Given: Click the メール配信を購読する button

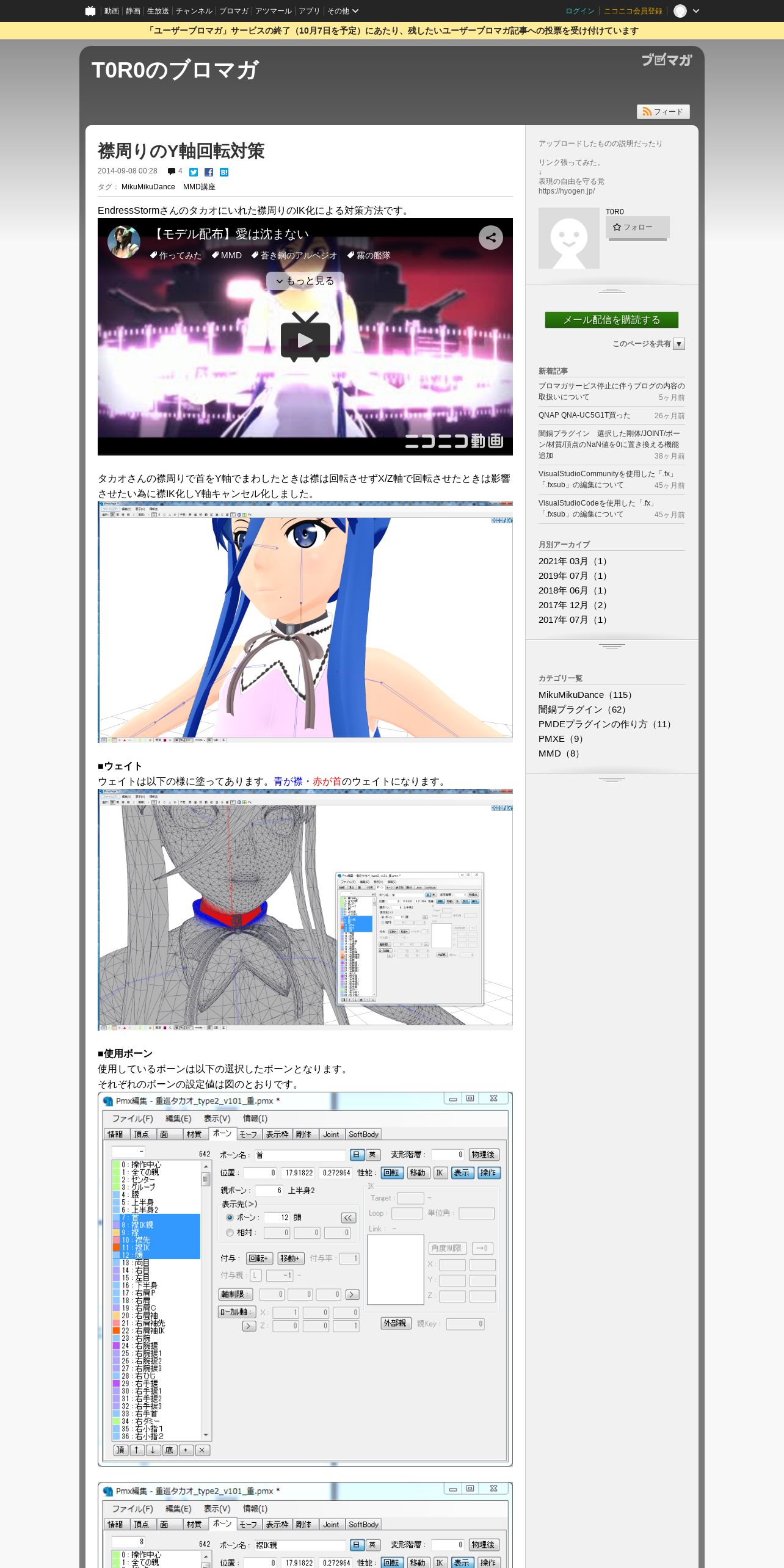Looking at the screenshot, I should click(612, 320).
